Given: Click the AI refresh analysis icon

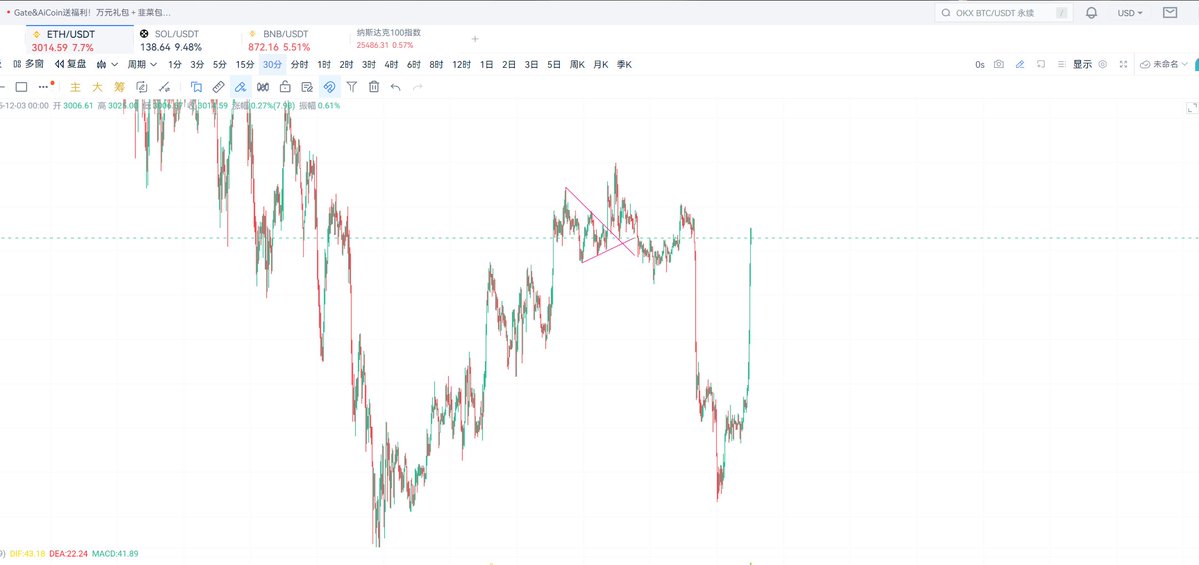Looking at the screenshot, I should coord(141,87).
